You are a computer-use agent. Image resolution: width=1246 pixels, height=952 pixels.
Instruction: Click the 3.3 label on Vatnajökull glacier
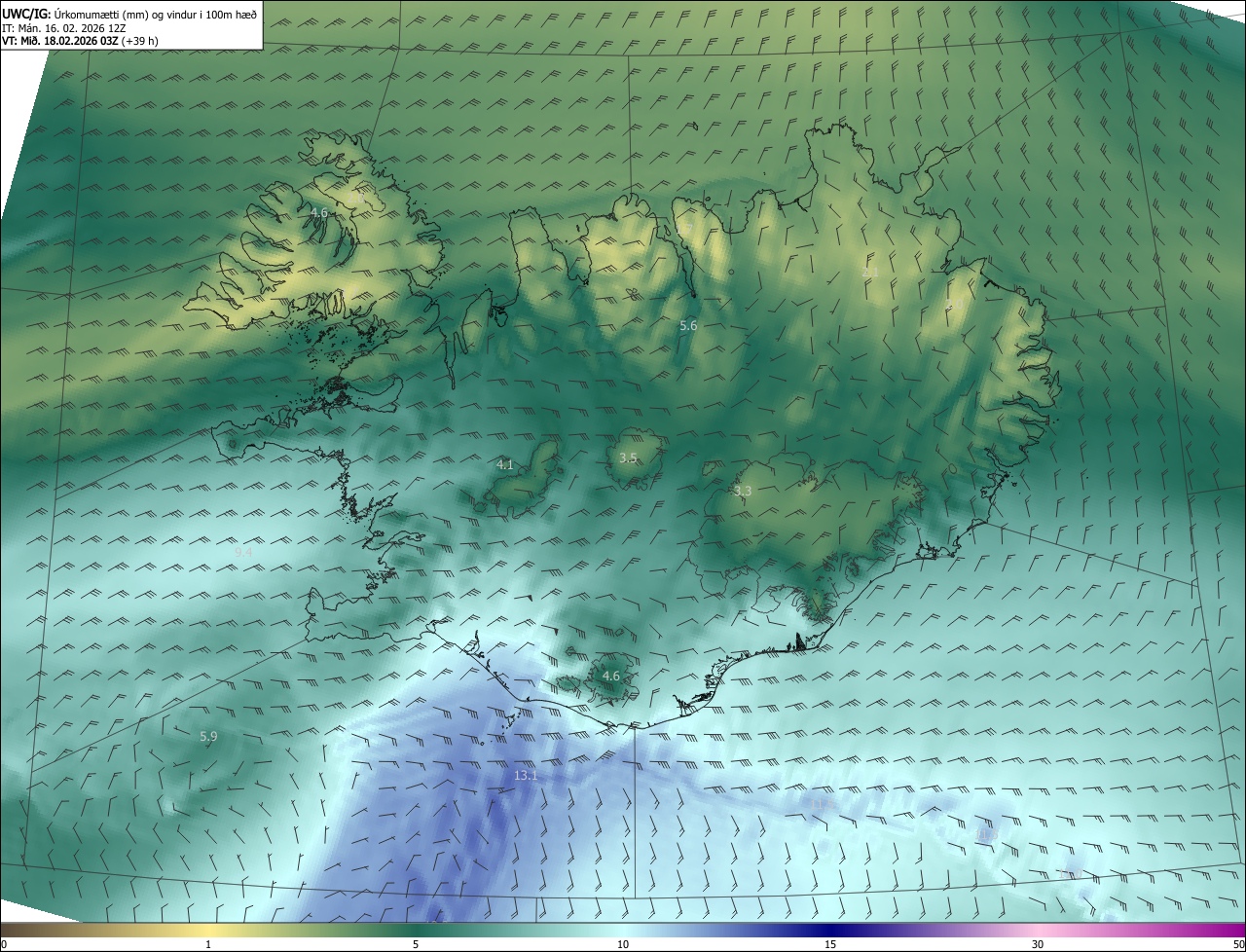743,492
